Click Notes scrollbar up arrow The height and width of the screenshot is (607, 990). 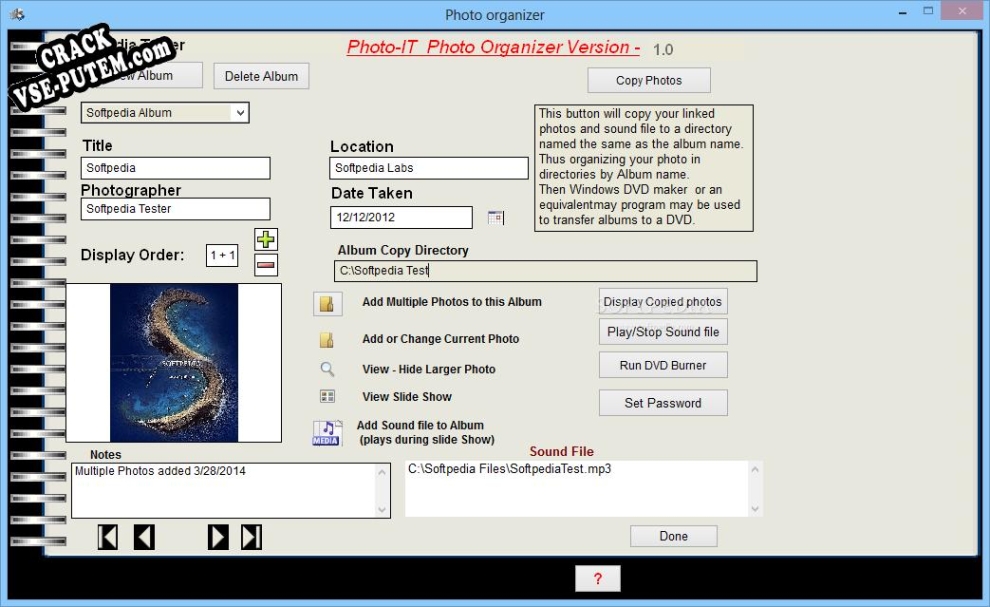coord(382,472)
